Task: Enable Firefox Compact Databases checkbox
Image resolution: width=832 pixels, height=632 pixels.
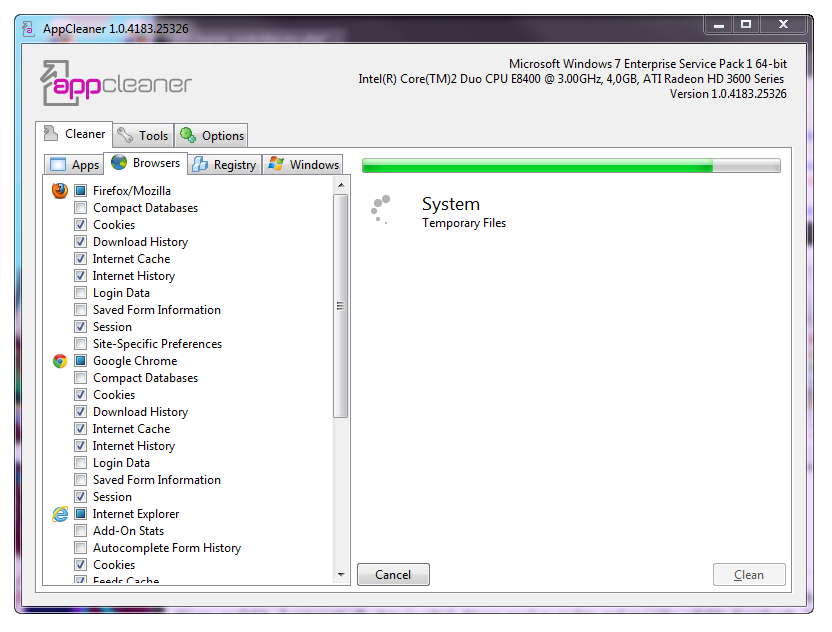Action: click(x=81, y=208)
